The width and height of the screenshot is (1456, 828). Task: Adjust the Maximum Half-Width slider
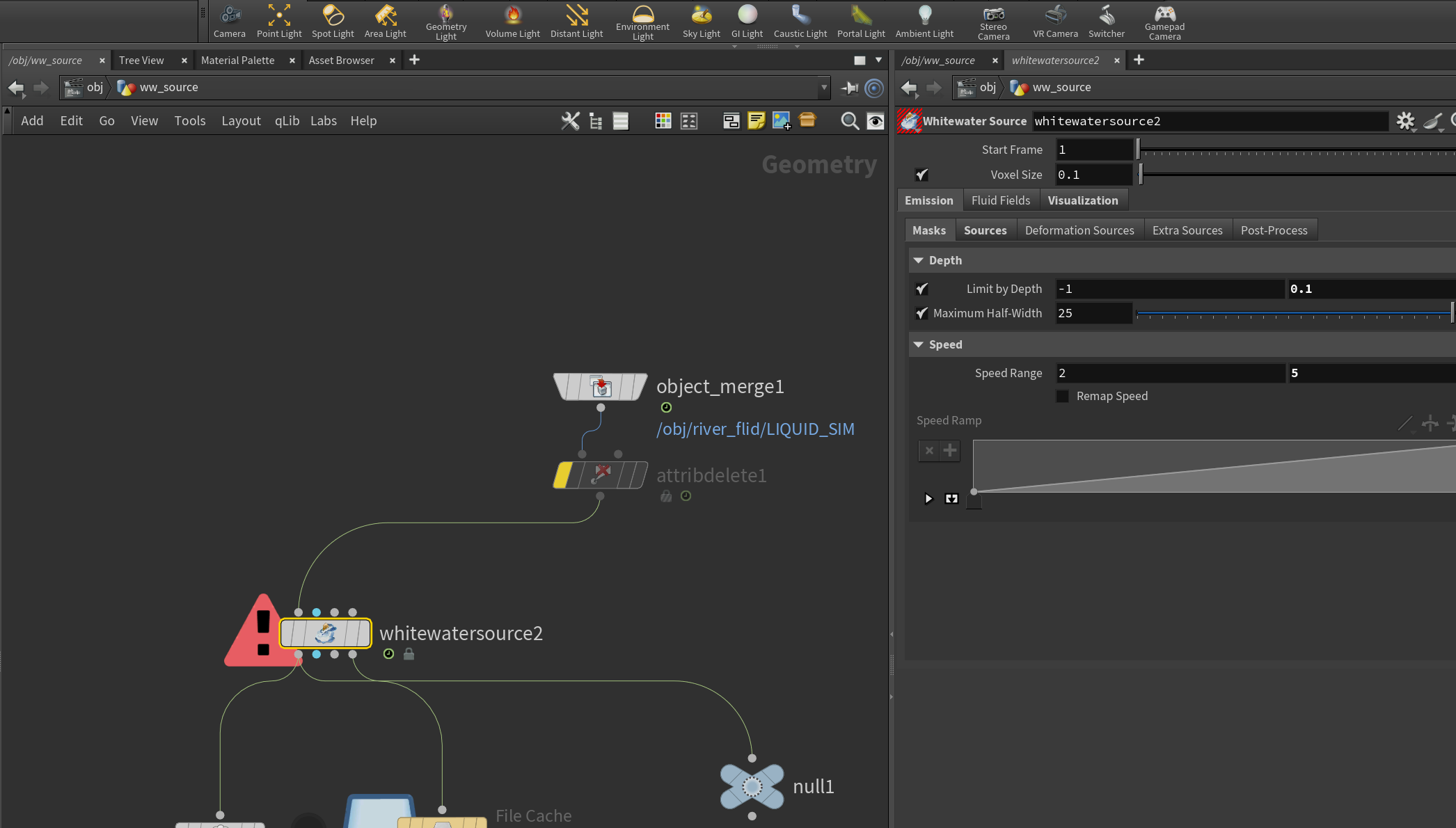[x=1295, y=314]
